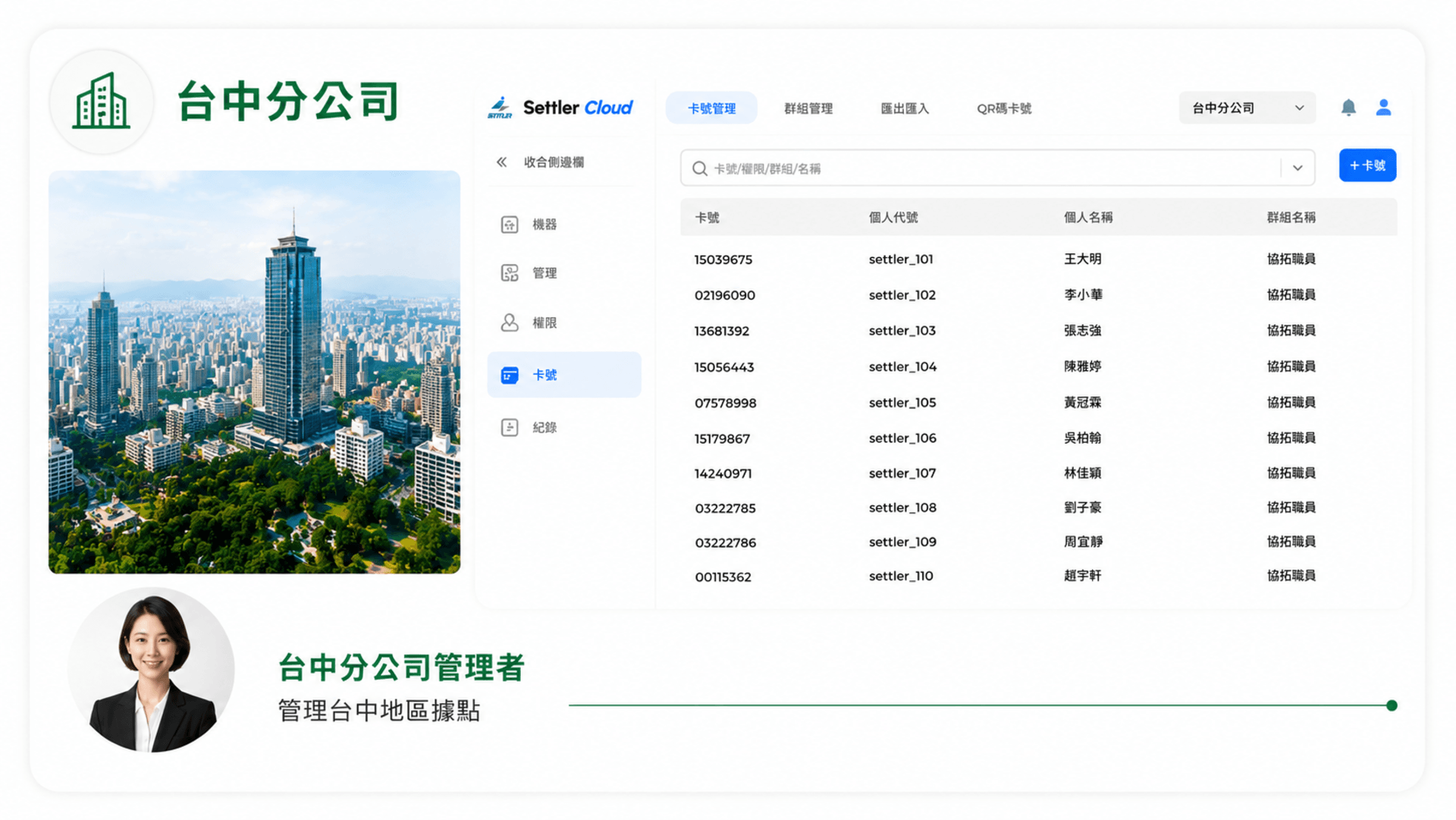Select card number 00115362

pyautogui.click(x=723, y=577)
